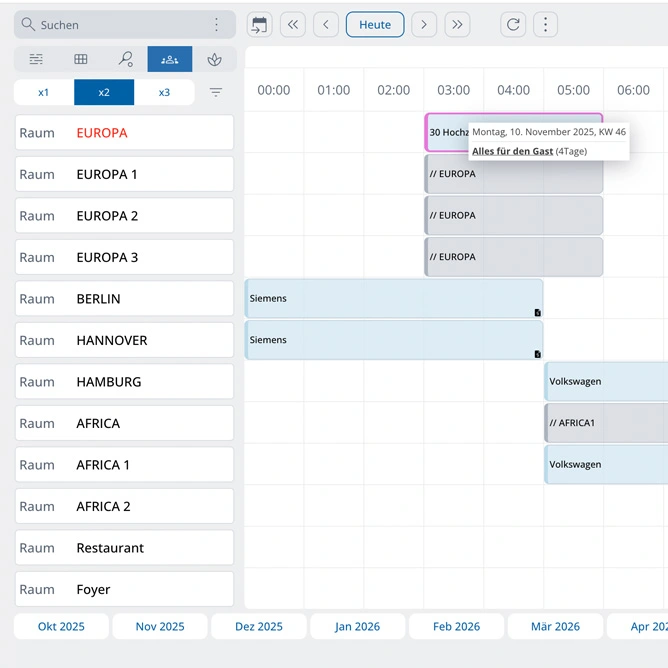Set row zoom to x2
This screenshot has height=668, width=668.
coord(104,92)
